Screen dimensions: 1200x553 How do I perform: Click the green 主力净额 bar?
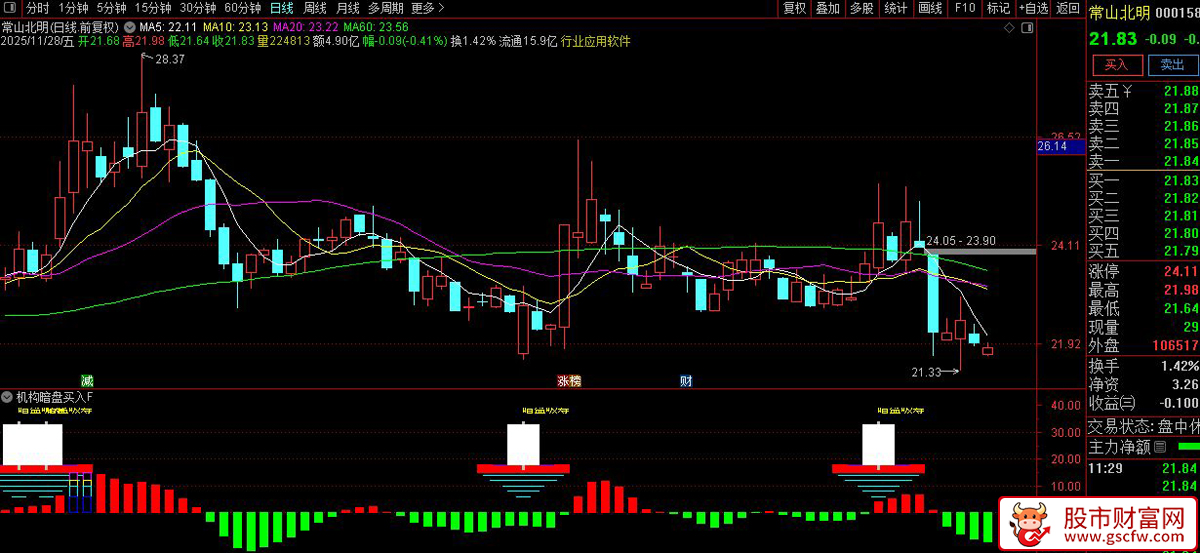click(x=1188, y=447)
